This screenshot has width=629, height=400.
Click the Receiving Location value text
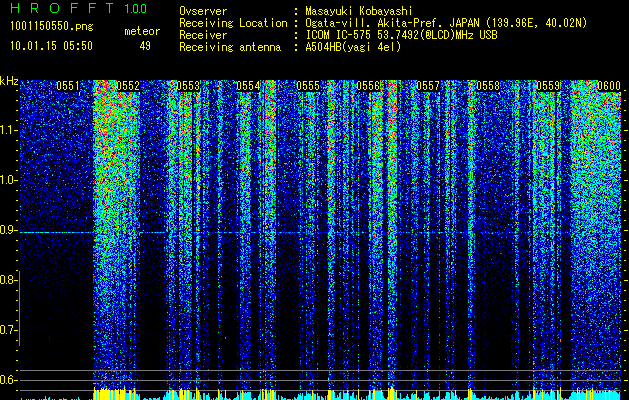[x=446, y=23]
